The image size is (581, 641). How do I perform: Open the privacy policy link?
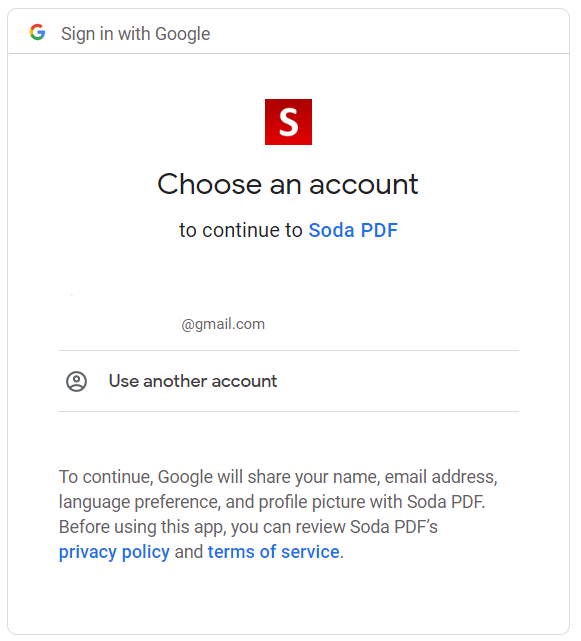(114, 552)
